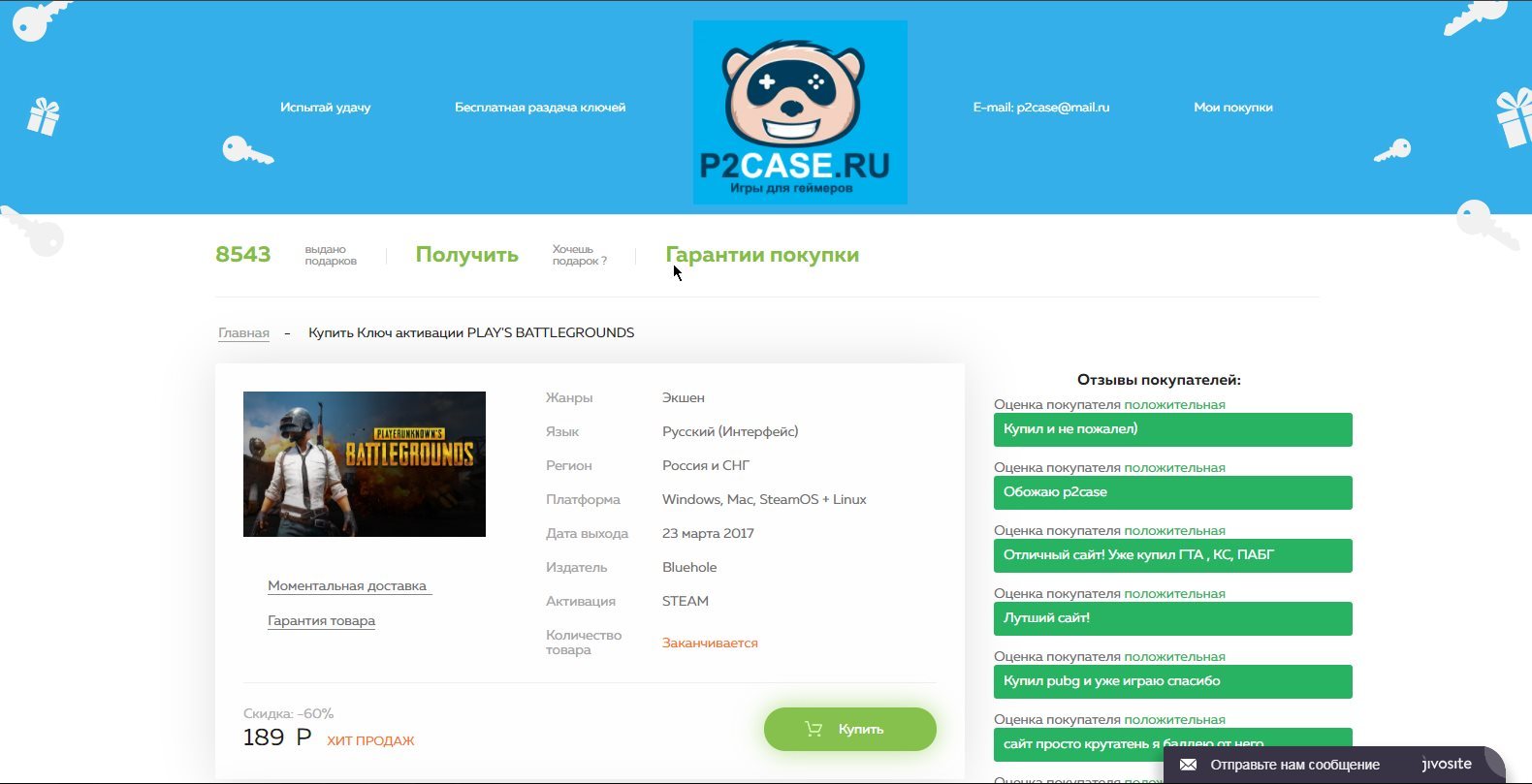Click breadcrumb text Купить Ключ активации PLAY'S BATTLEGROUNDS
1532x784 pixels.
pyautogui.click(x=471, y=333)
